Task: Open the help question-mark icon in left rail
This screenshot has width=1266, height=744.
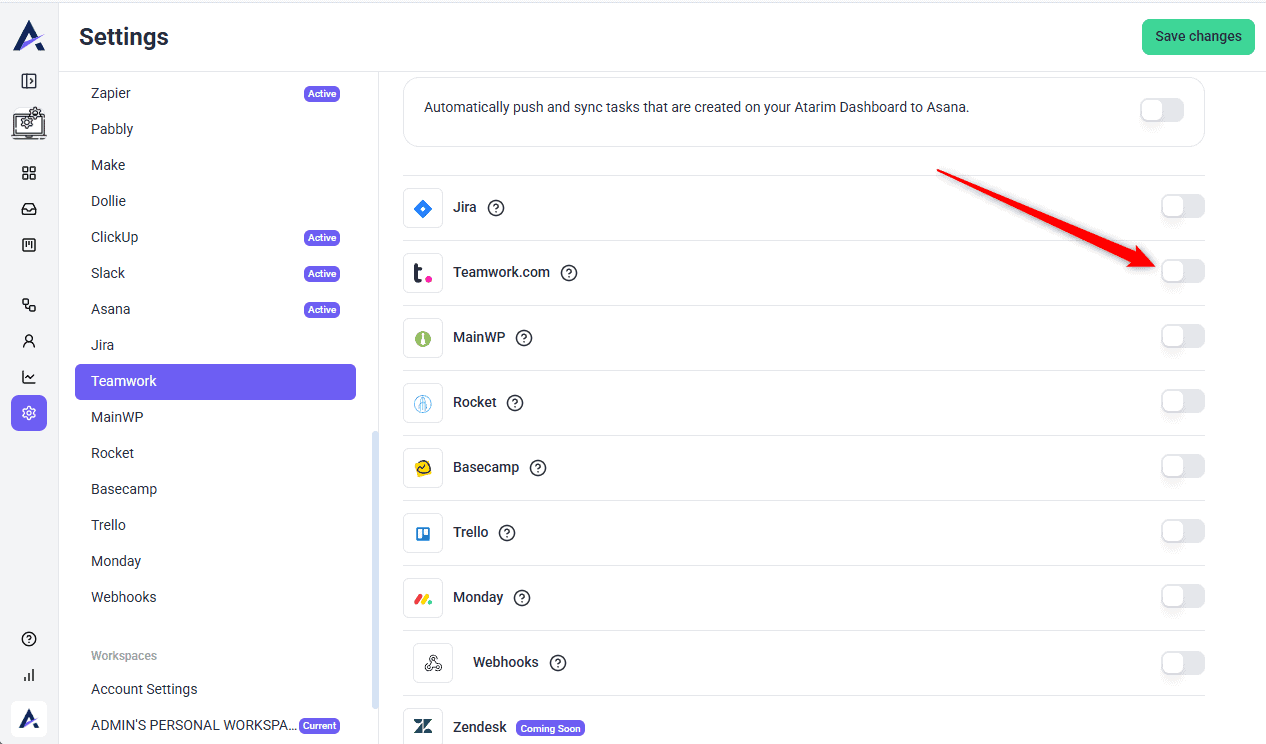Action: (29, 639)
